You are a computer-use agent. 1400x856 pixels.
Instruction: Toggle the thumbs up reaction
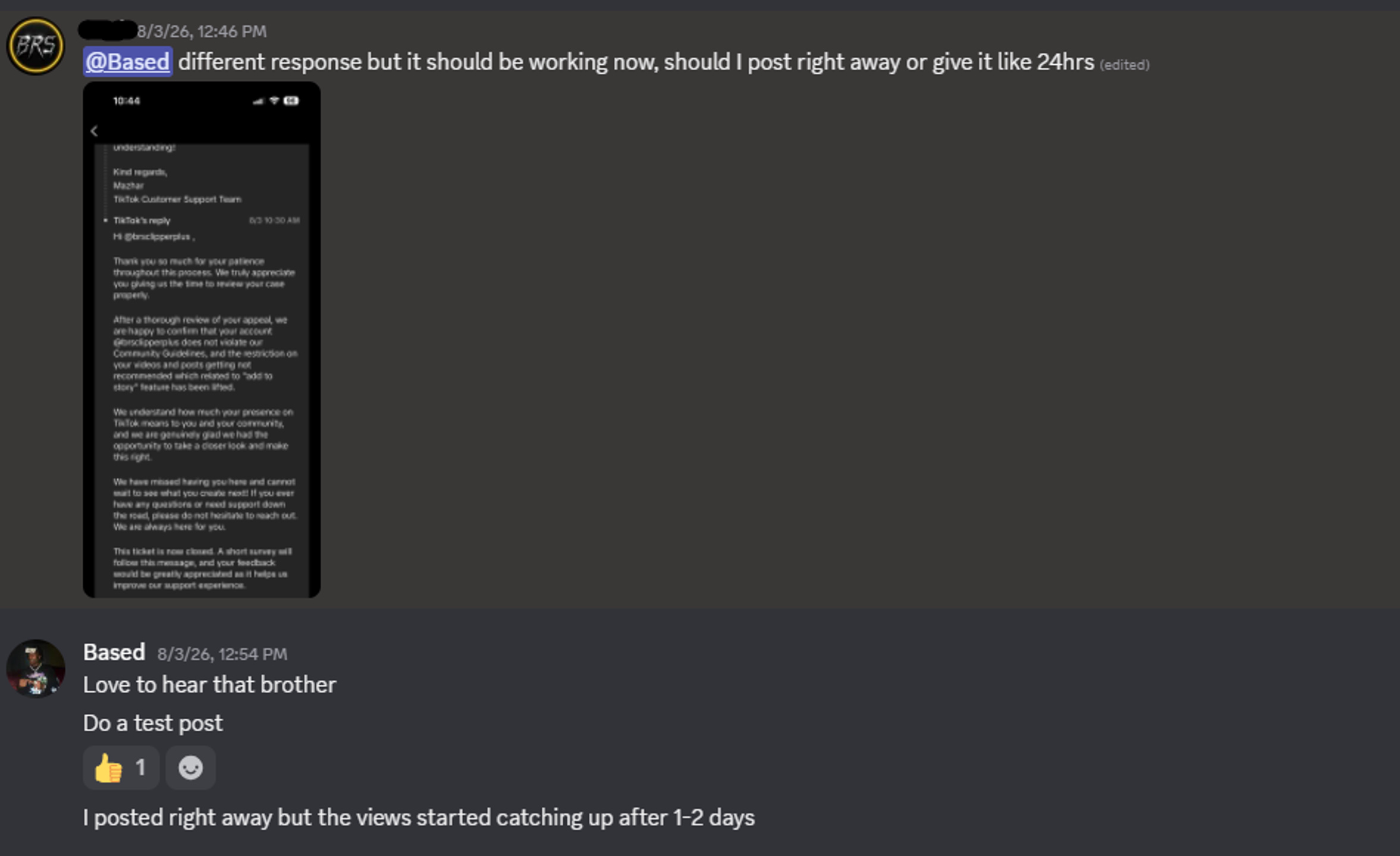[x=121, y=768]
